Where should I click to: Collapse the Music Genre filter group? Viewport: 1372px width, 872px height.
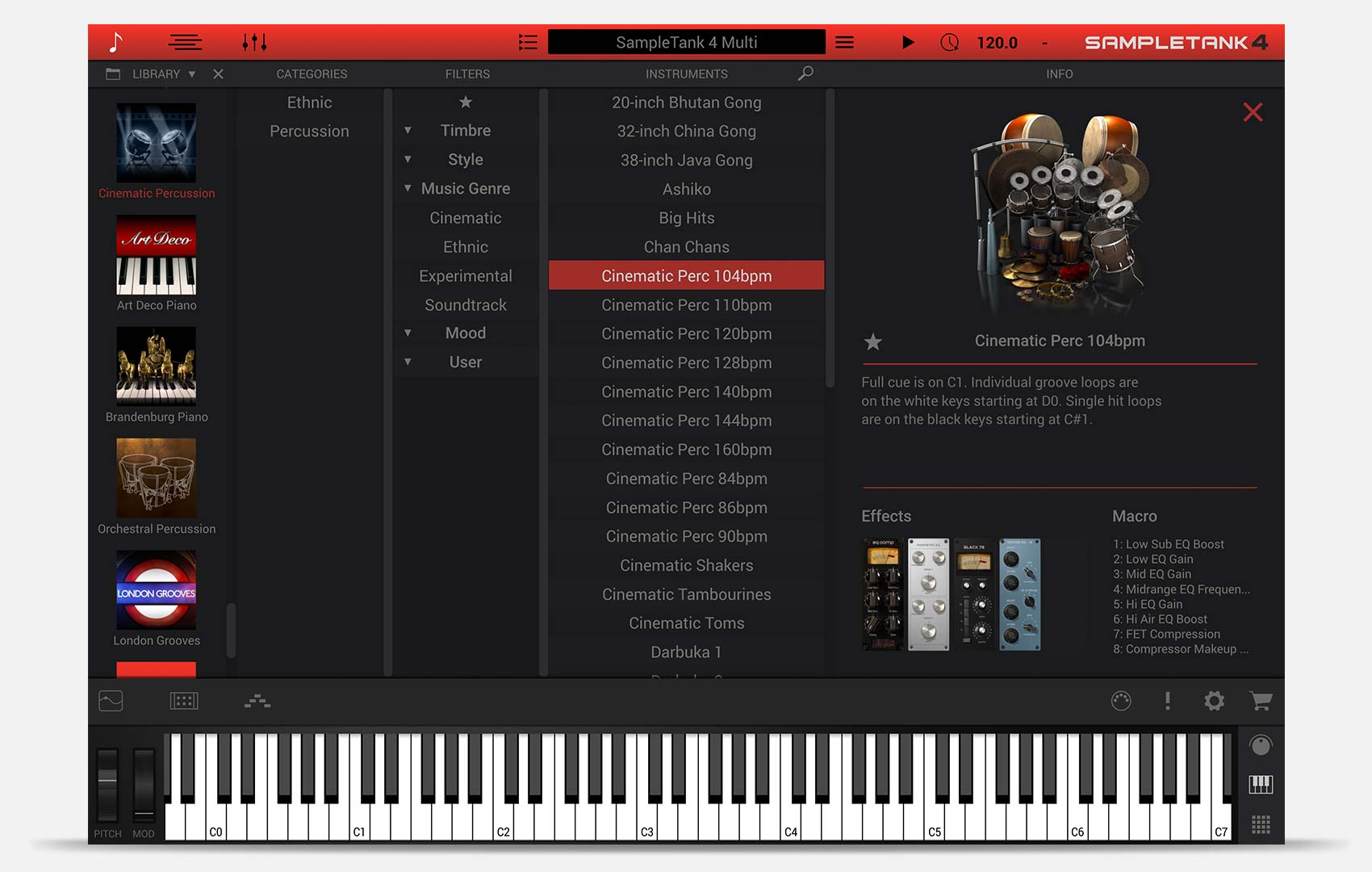[408, 188]
